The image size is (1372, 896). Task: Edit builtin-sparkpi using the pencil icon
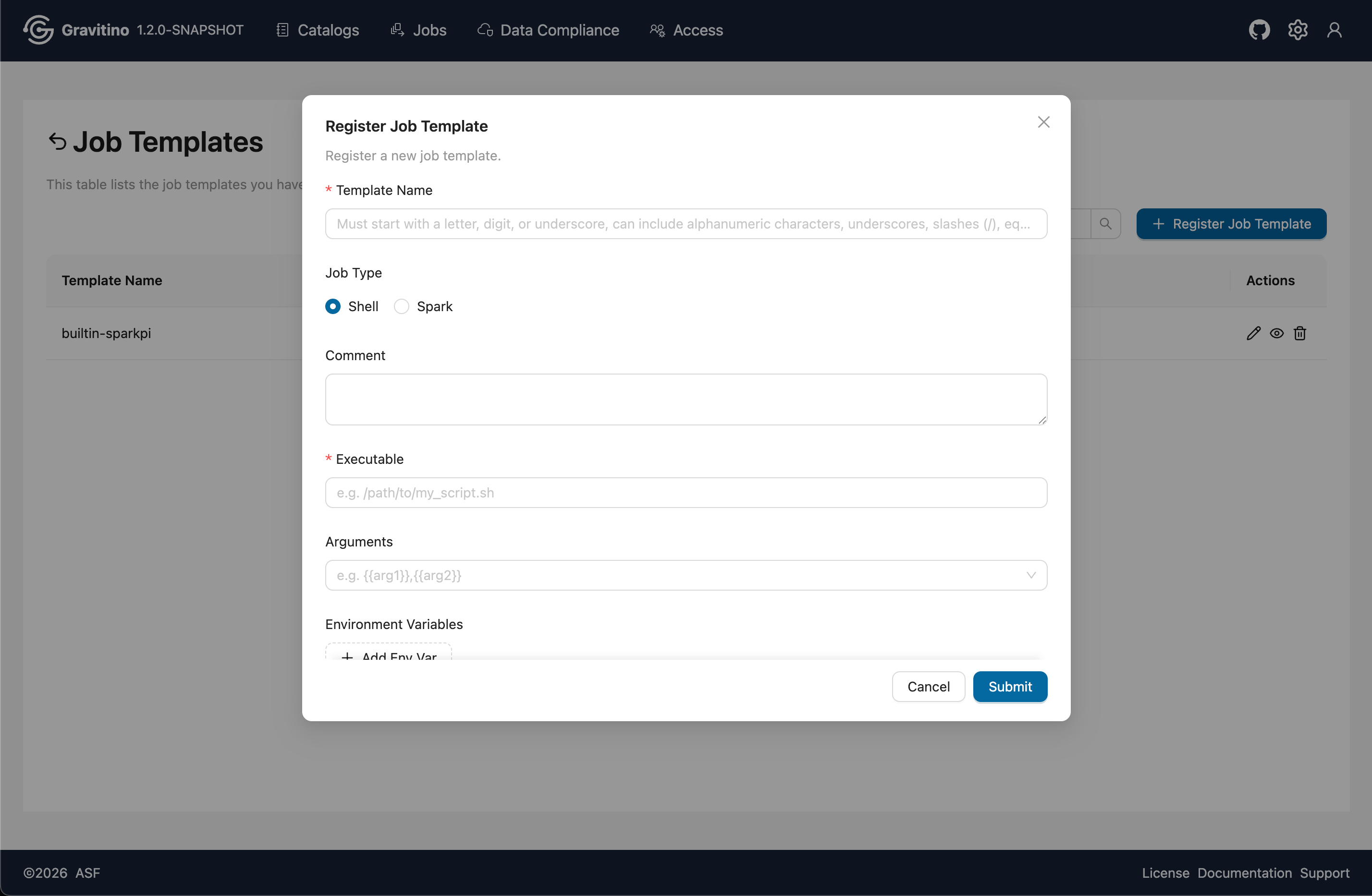(x=1254, y=333)
